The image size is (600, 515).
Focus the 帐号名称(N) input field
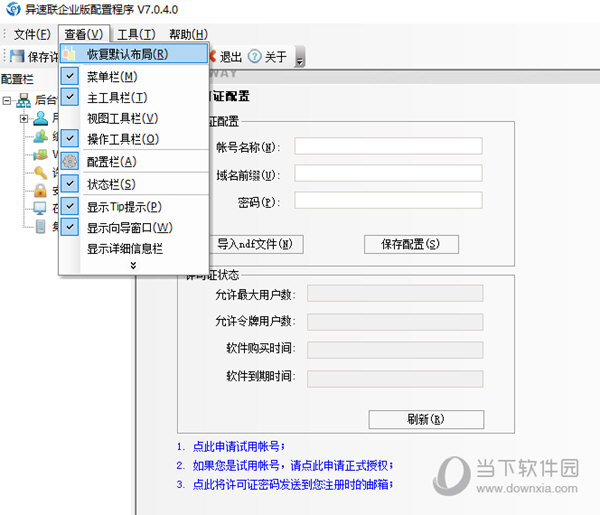pos(388,146)
